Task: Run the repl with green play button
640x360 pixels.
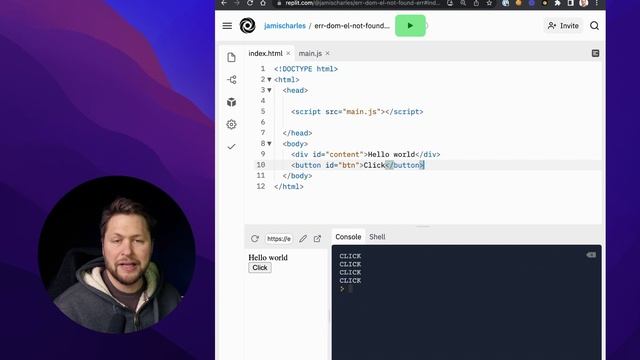Action: click(x=410, y=26)
